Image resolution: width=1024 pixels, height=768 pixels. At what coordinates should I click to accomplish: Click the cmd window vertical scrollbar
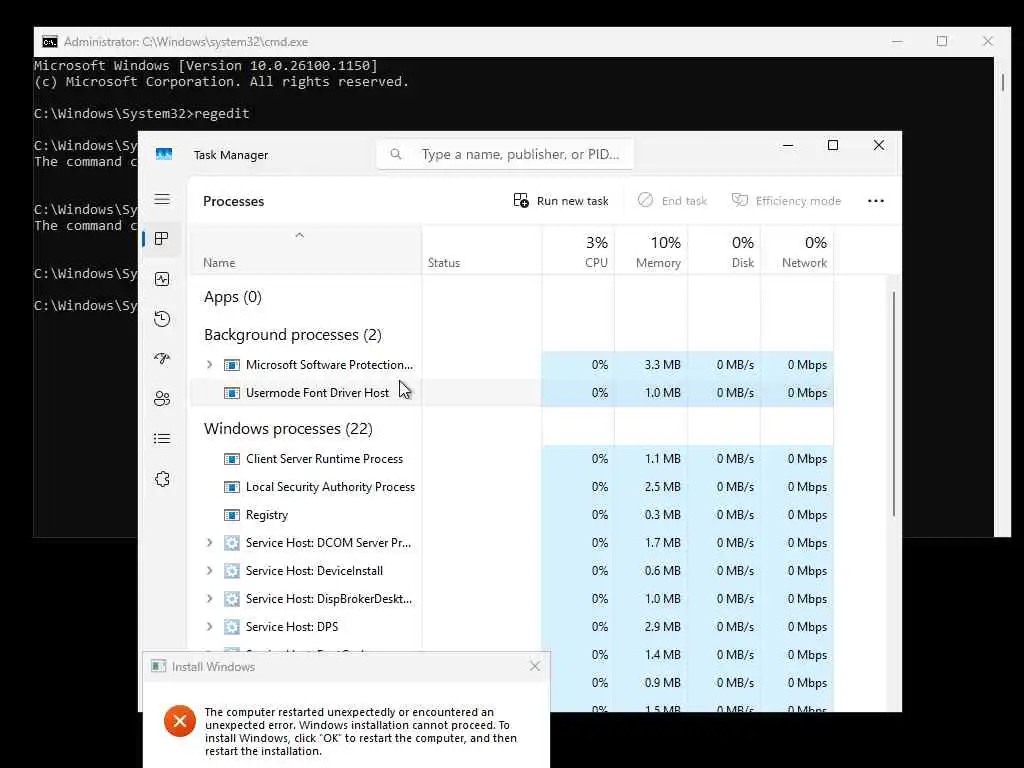[1003, 83]
